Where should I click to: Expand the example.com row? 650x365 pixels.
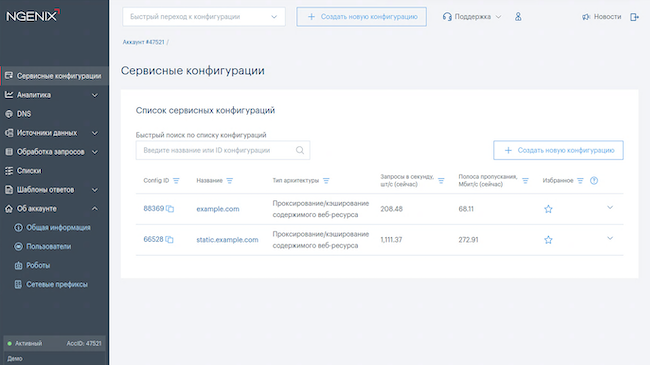(610, 207)
